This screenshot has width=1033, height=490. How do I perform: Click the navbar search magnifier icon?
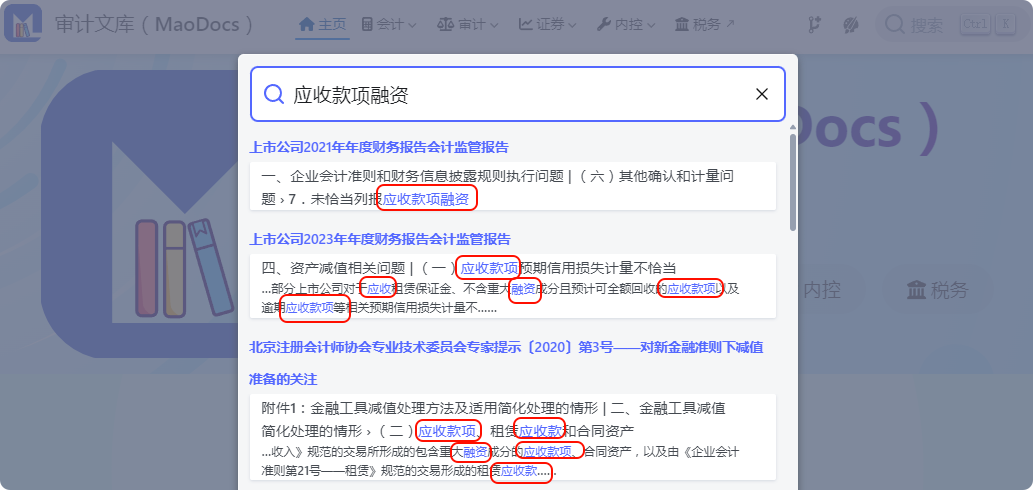tap(895, 25)
